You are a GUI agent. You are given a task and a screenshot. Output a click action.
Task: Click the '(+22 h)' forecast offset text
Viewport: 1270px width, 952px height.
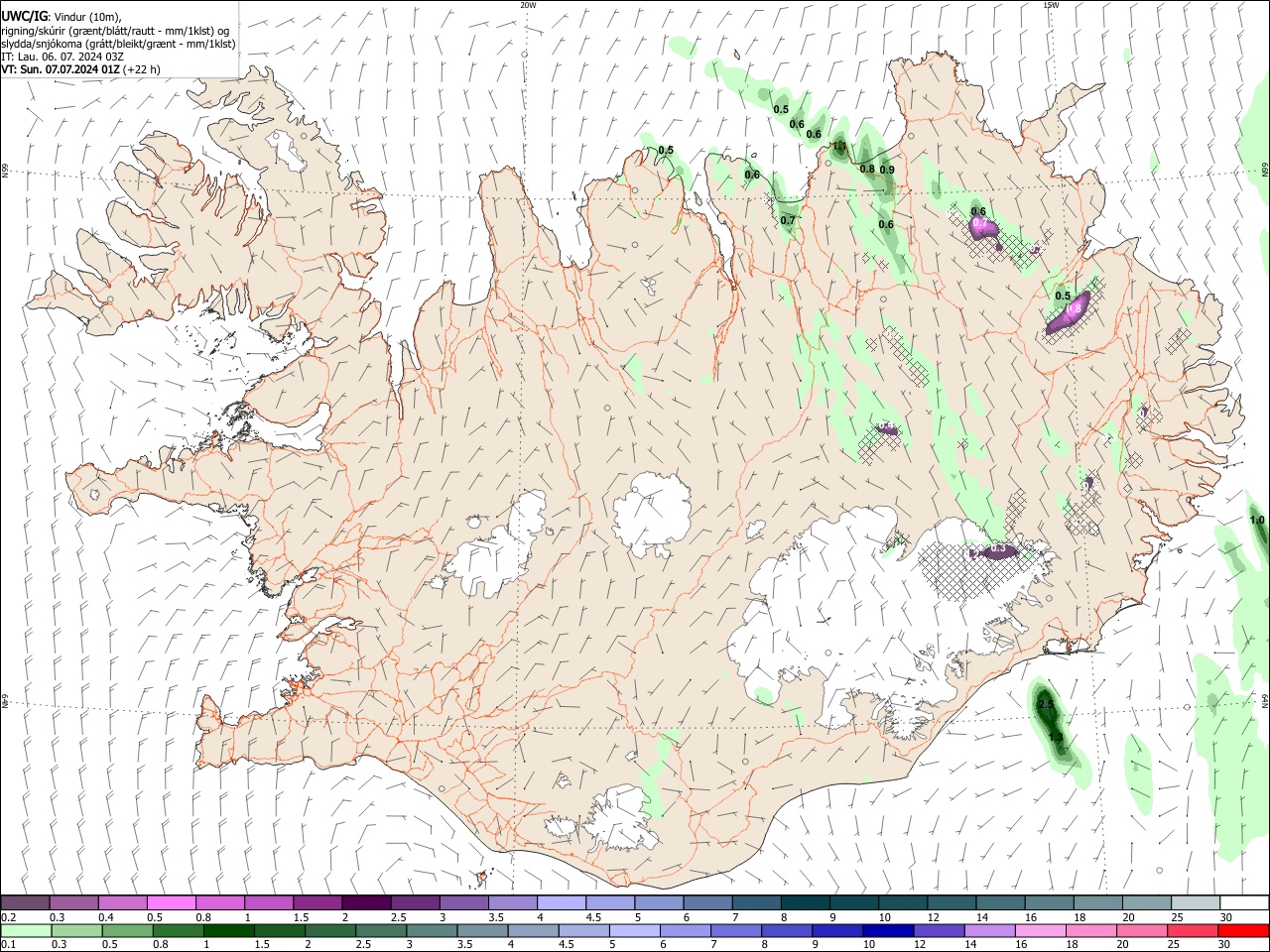143,69
